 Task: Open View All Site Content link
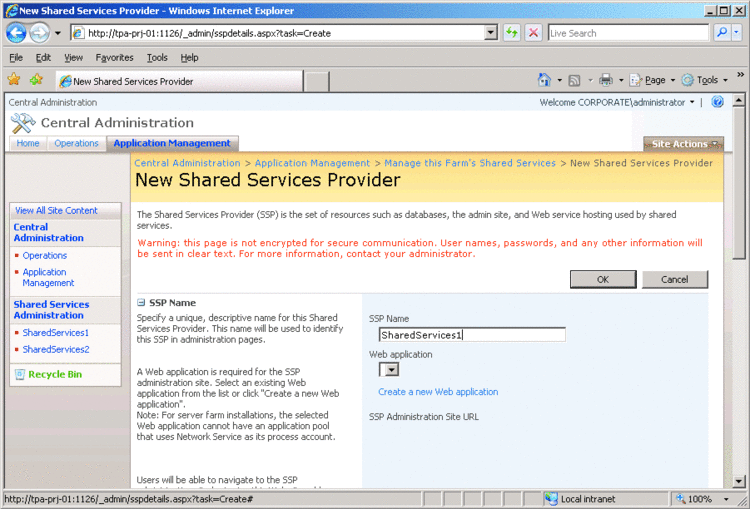click(x=56, y=210)
